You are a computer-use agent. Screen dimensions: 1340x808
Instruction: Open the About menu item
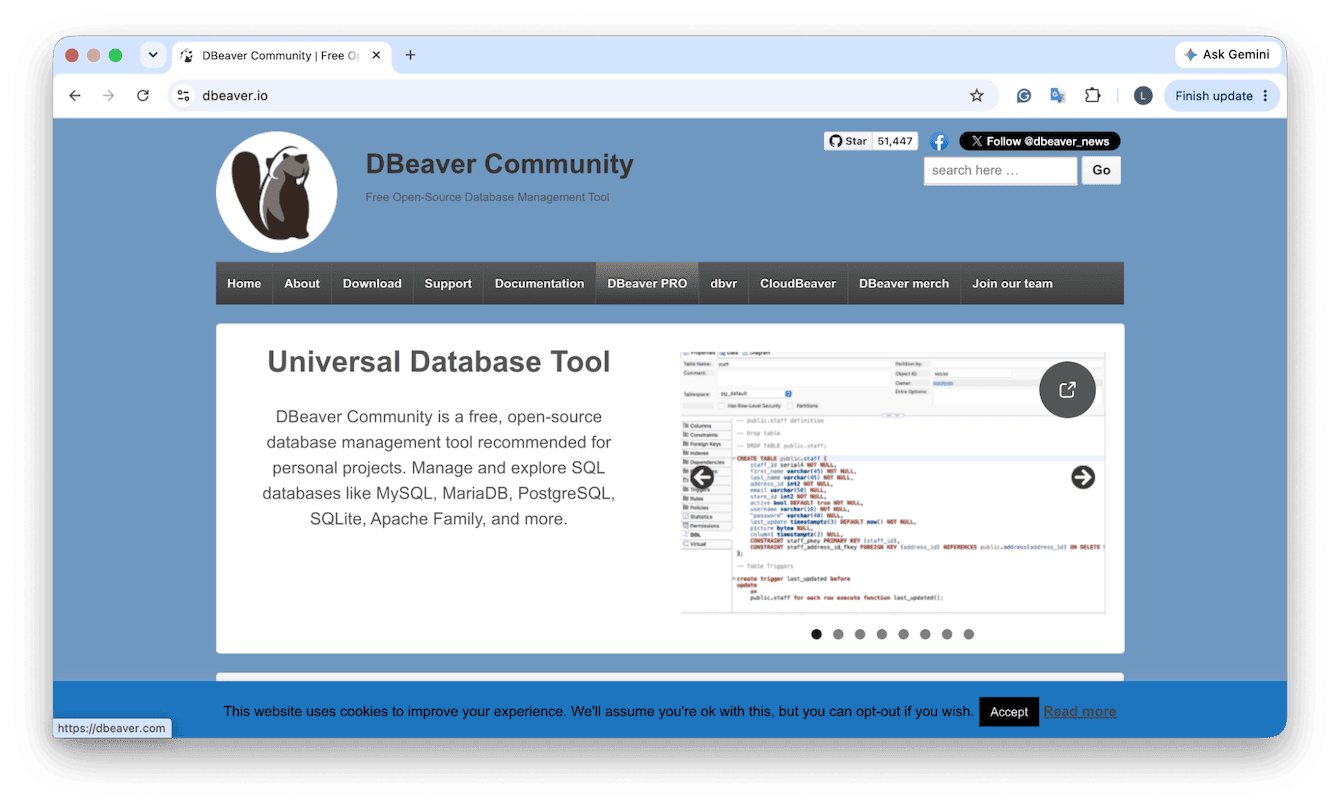pos(302,284)
